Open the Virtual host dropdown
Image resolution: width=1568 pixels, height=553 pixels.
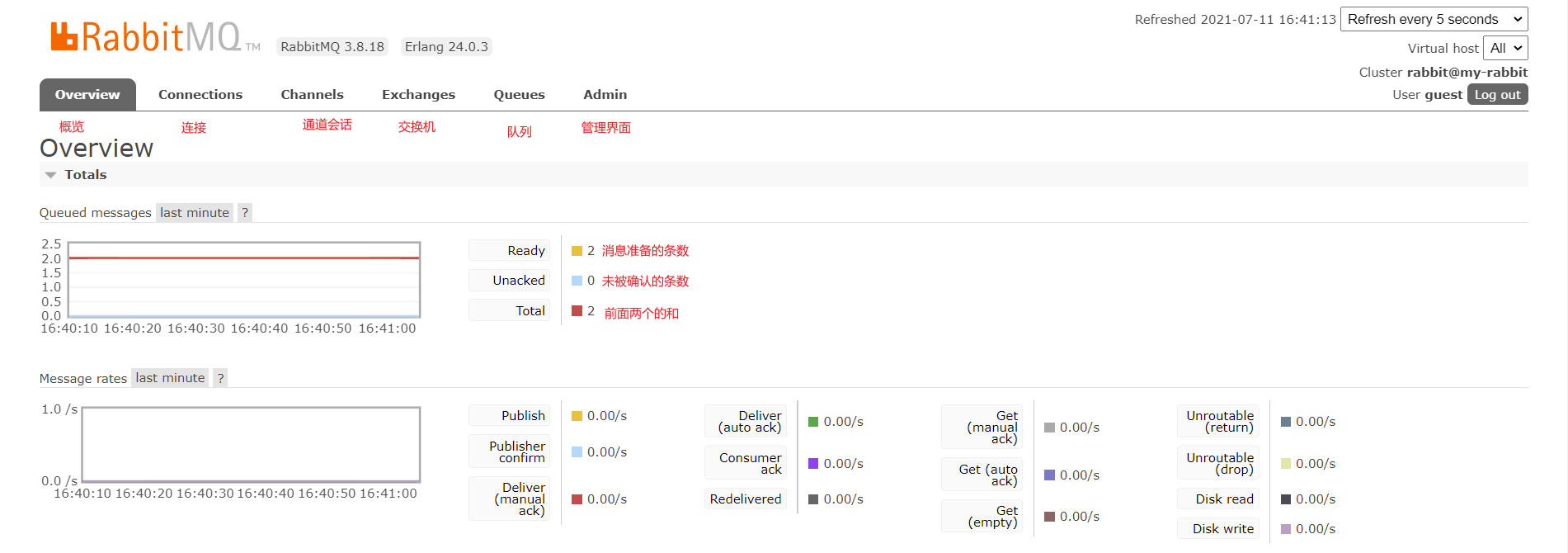click(x=1505, y=48)
